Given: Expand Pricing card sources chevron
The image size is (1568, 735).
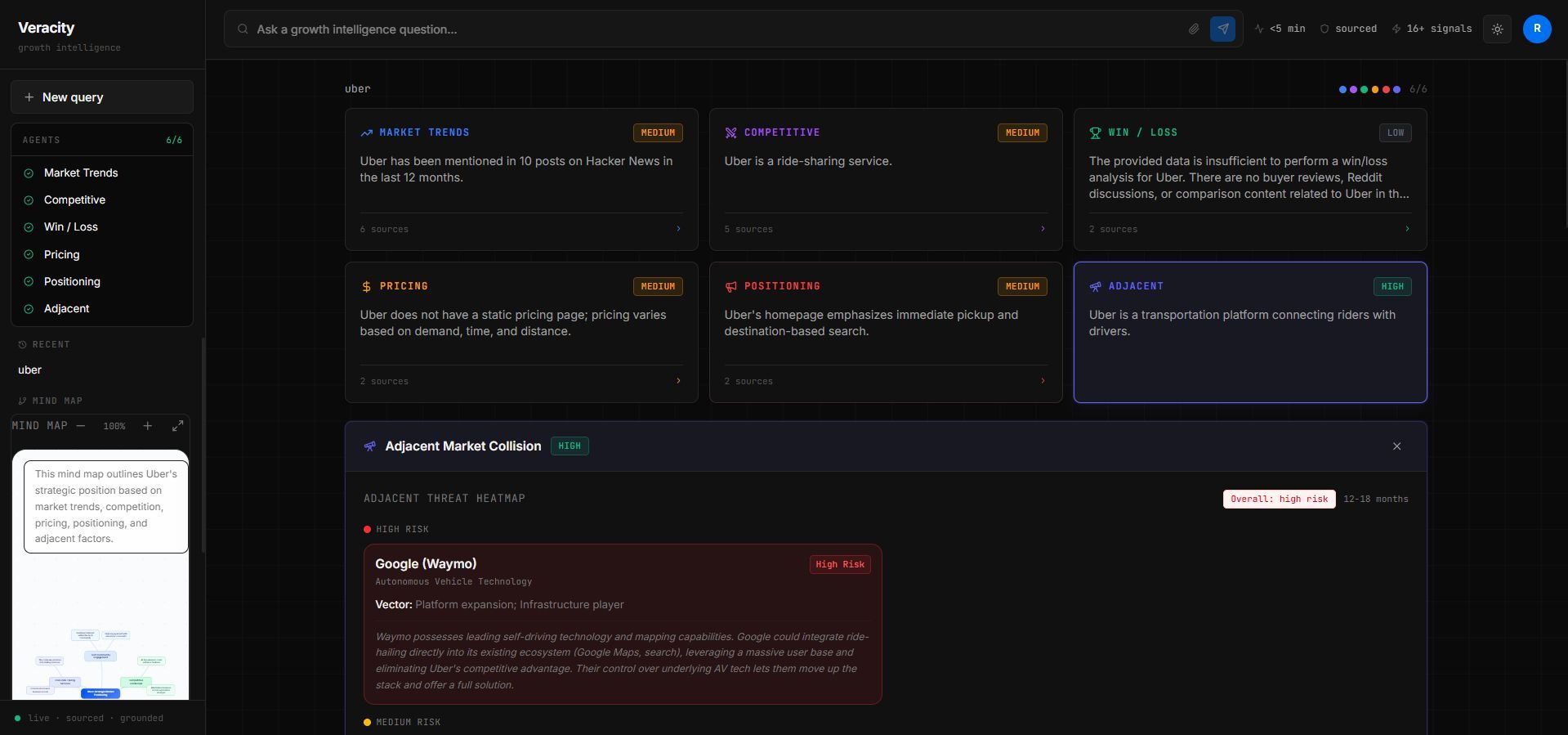Looking at the screenshot, I should [x=678, y=381].
